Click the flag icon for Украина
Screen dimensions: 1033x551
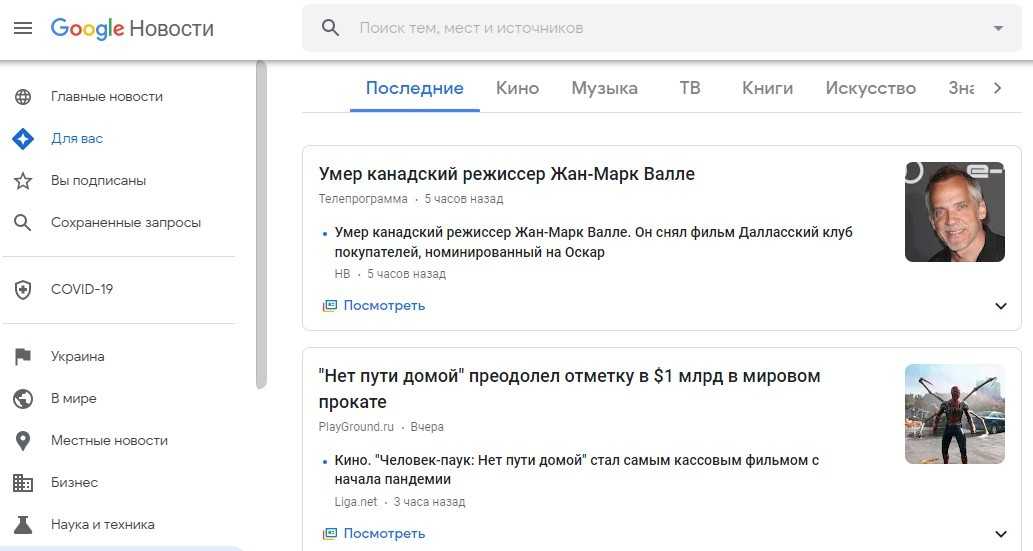23,357
